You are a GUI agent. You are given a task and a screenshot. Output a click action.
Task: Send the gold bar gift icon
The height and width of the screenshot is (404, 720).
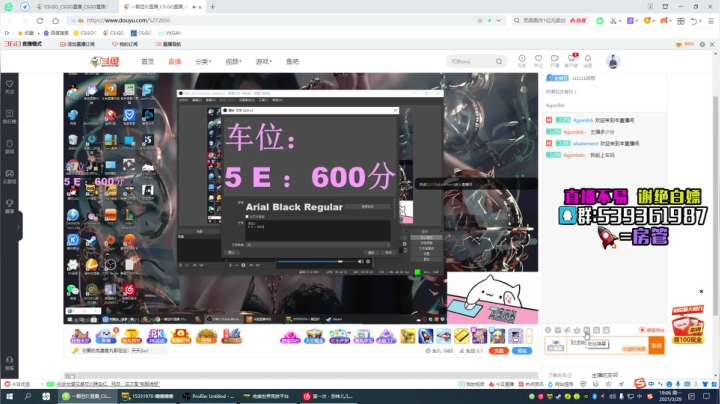(461, 336)
